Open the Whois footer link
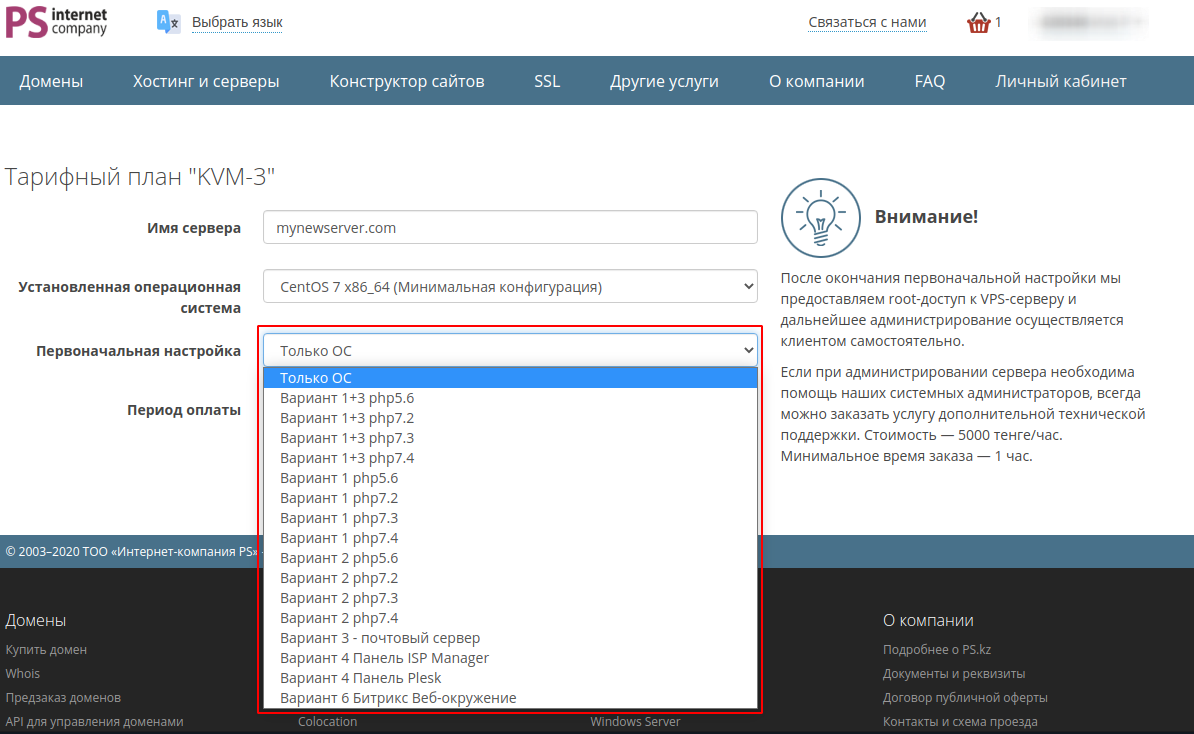Viewport: 1194px width, 734px height. 23,673
